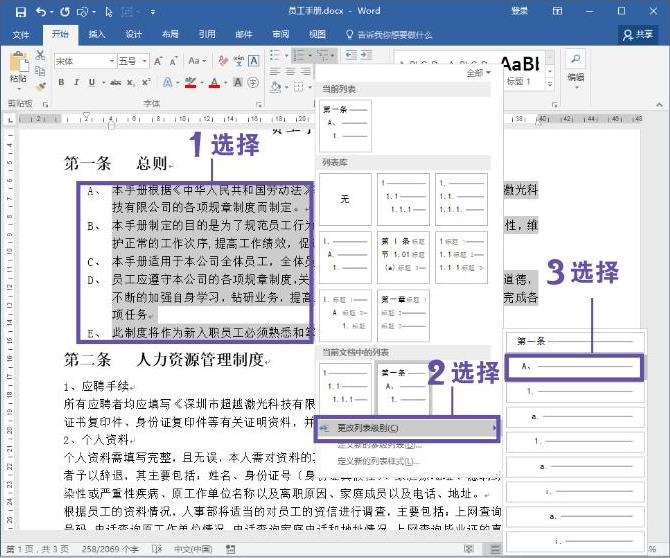Open the Change List Level submenu

pos(407,428)
